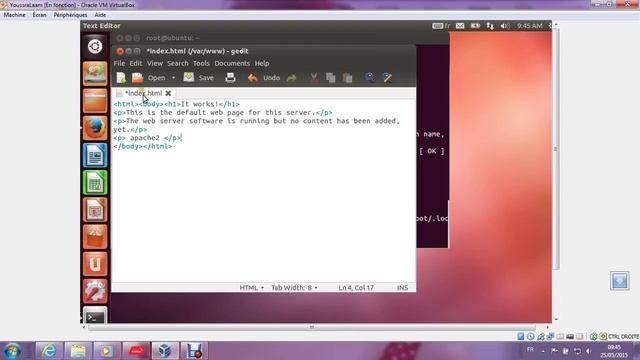
Task: Close the index.html tab
Action: (x=168, y=93)
